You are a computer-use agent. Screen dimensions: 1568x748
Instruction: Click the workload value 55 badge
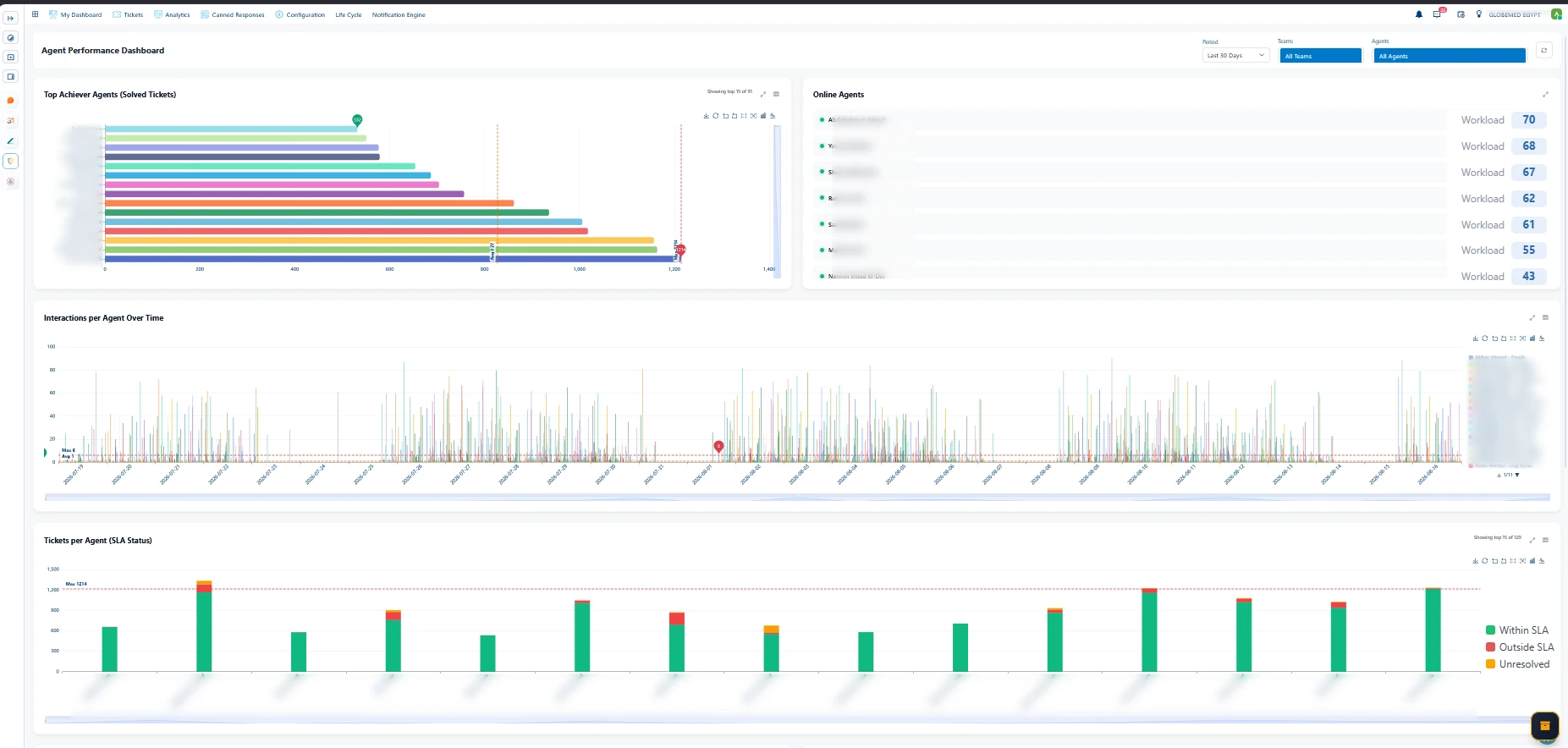click(x=1528, y=250)
